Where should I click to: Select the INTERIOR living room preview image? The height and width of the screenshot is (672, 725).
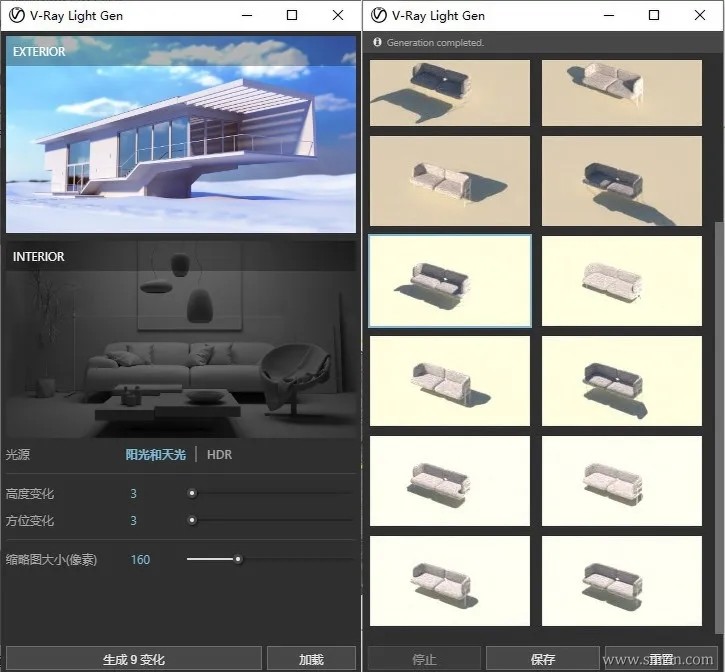pos(181,339)
